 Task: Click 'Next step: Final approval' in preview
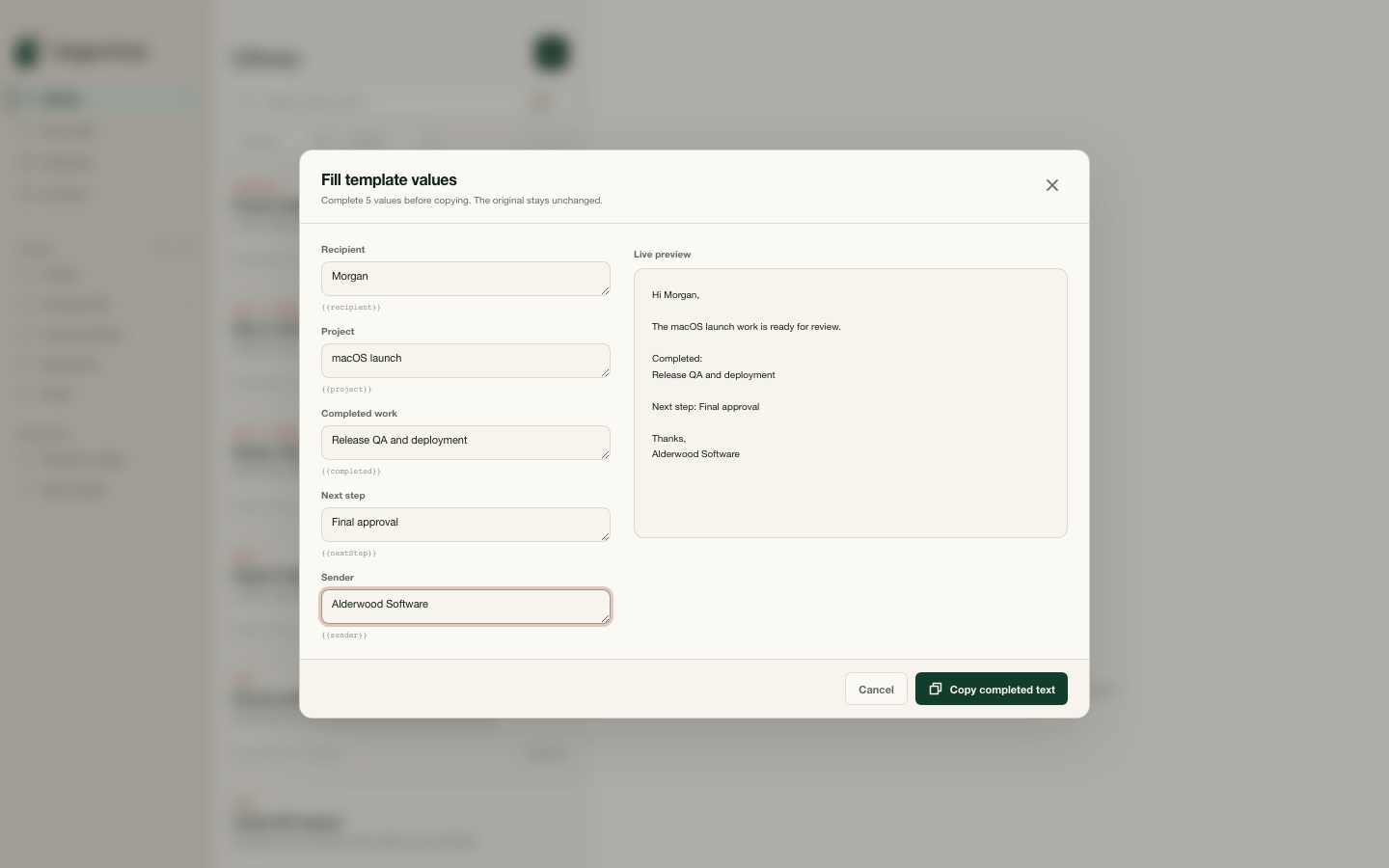705,407
